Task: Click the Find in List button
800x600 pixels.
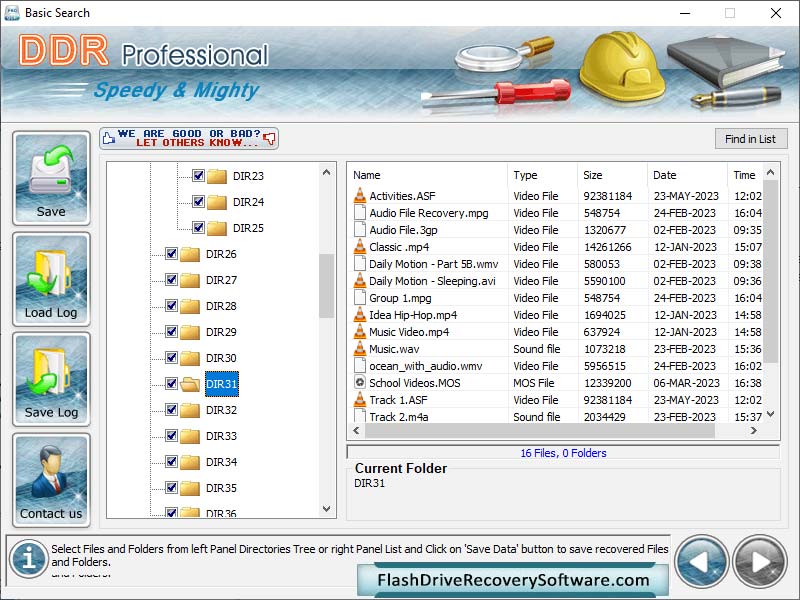Action: 751,139
